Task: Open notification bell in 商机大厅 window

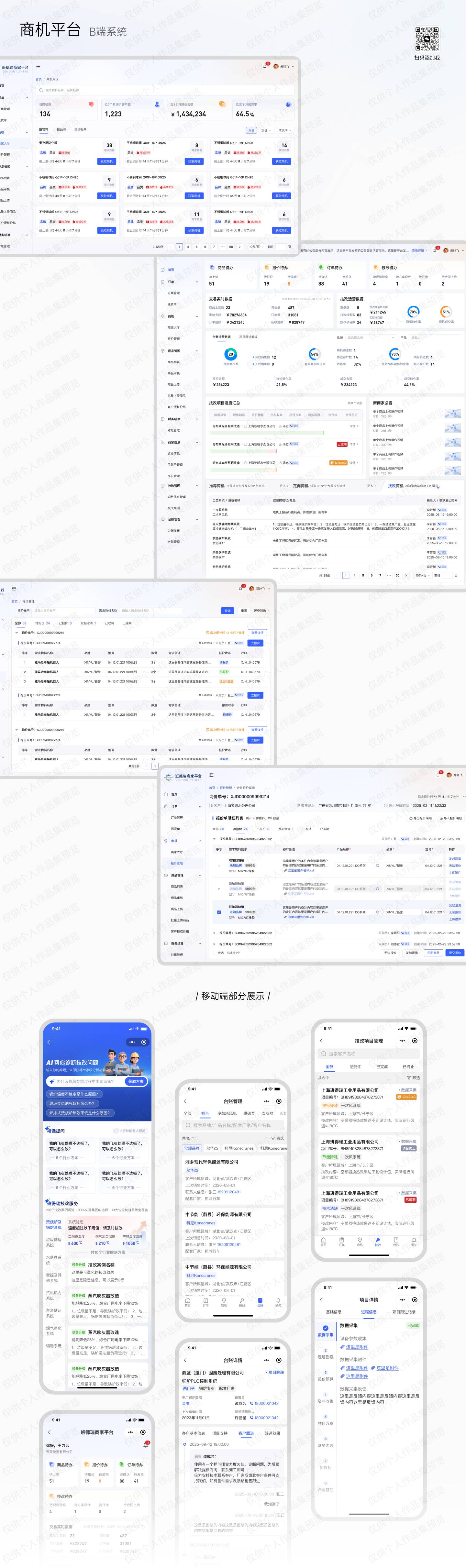Action: (x=265, y=66)
